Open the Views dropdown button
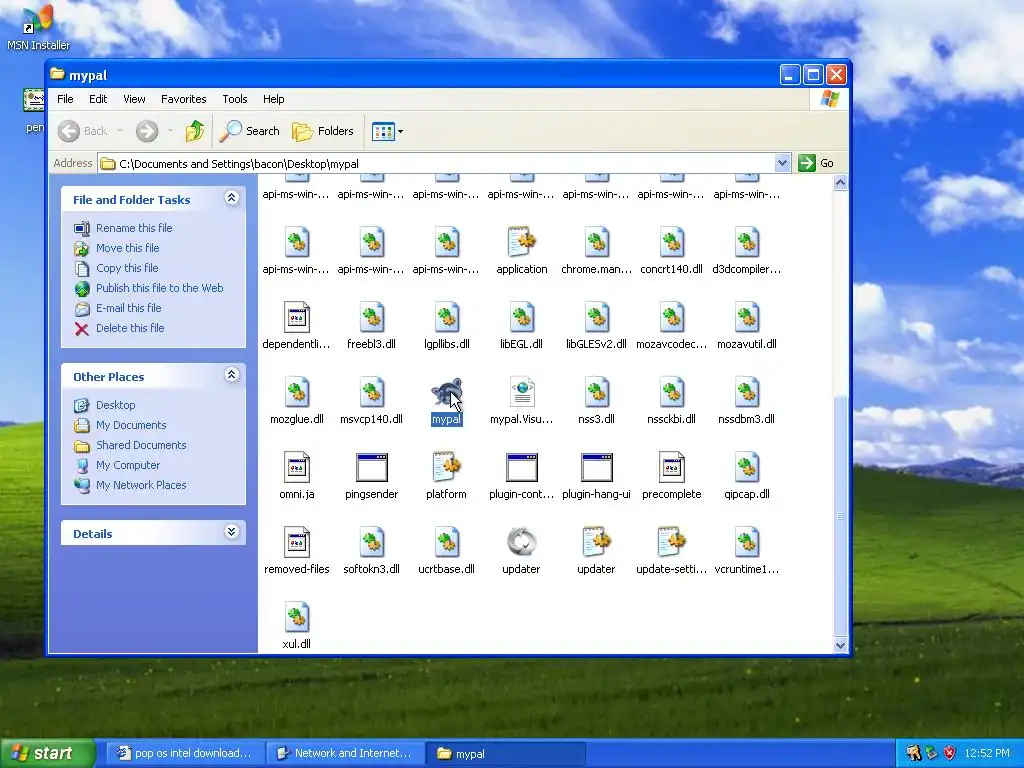Image resolution: width=1024 pixels, height=768 pixels. [x=387, y=131]
